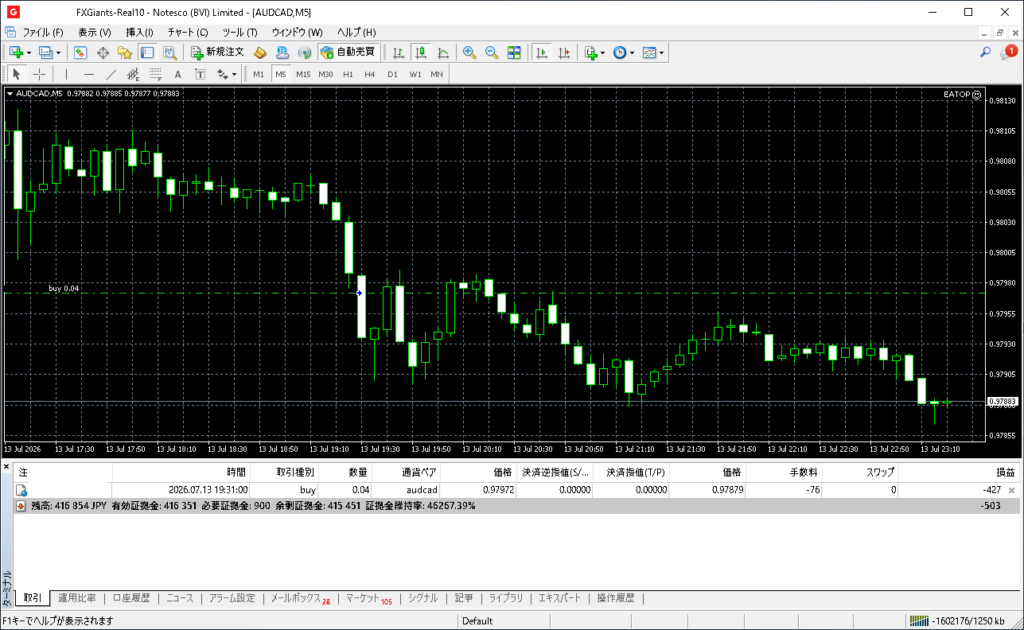Toggle chart auto scroll
The width and height of the screenshot is (1024, 630).
click(x=541, y=53)
